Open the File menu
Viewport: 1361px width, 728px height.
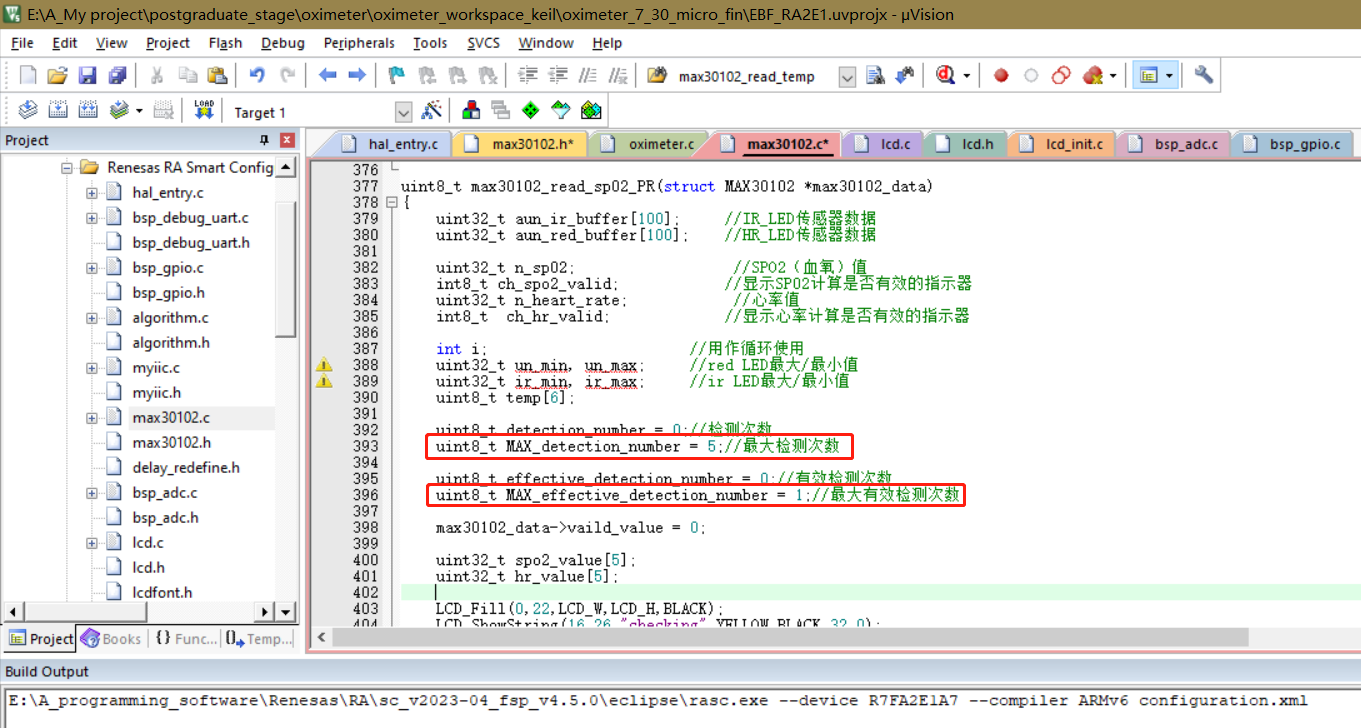22,43
